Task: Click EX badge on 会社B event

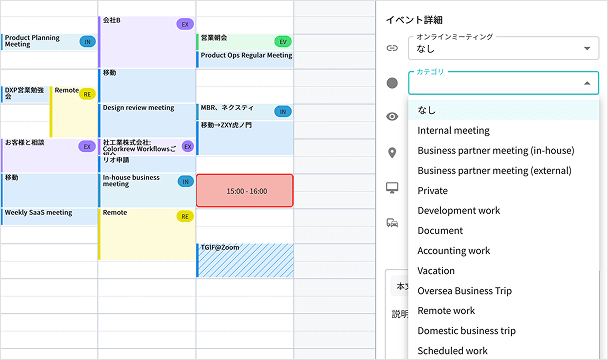Action: pos(185,24)
